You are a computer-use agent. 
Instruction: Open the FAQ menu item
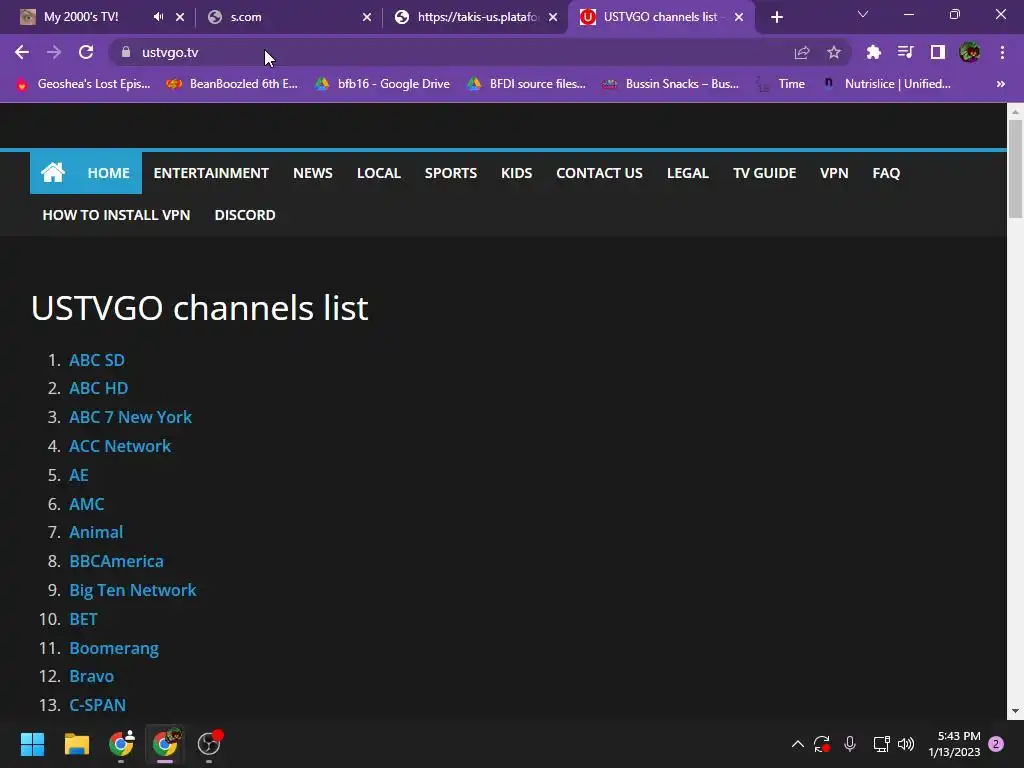pos(886,173)
